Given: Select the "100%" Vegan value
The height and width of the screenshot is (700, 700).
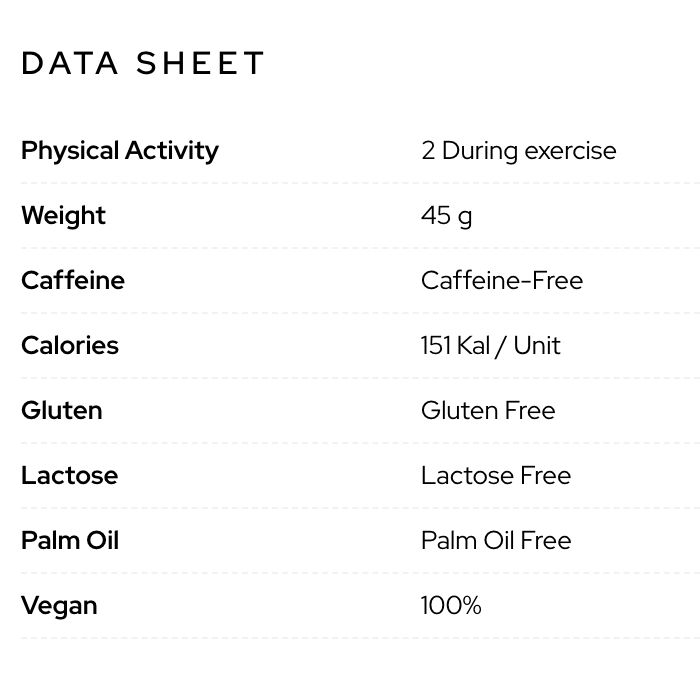Looking at the screenshot, I should pos(451,606).
